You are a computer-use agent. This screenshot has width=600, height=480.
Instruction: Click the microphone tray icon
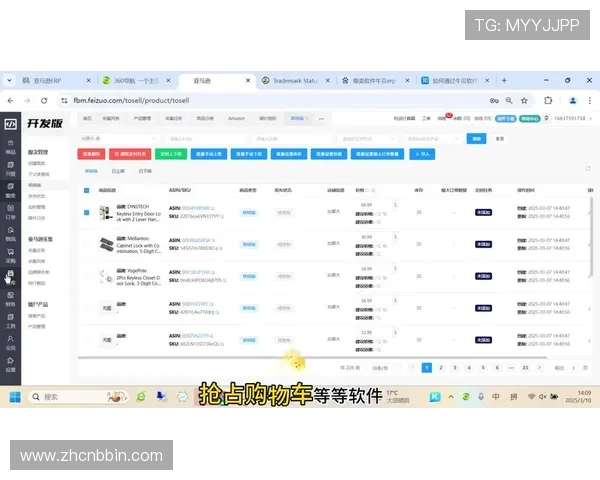(481, 397)
